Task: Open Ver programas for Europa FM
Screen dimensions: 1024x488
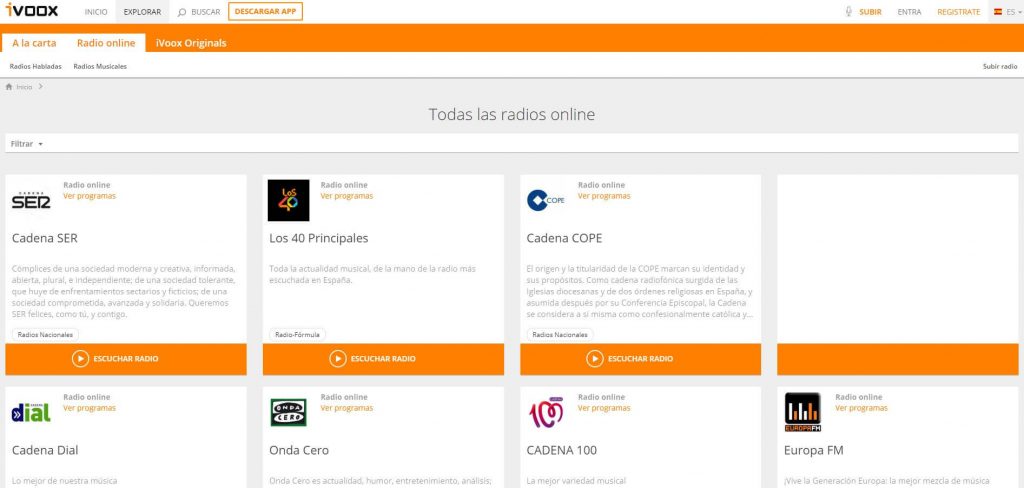Action: 861,408
